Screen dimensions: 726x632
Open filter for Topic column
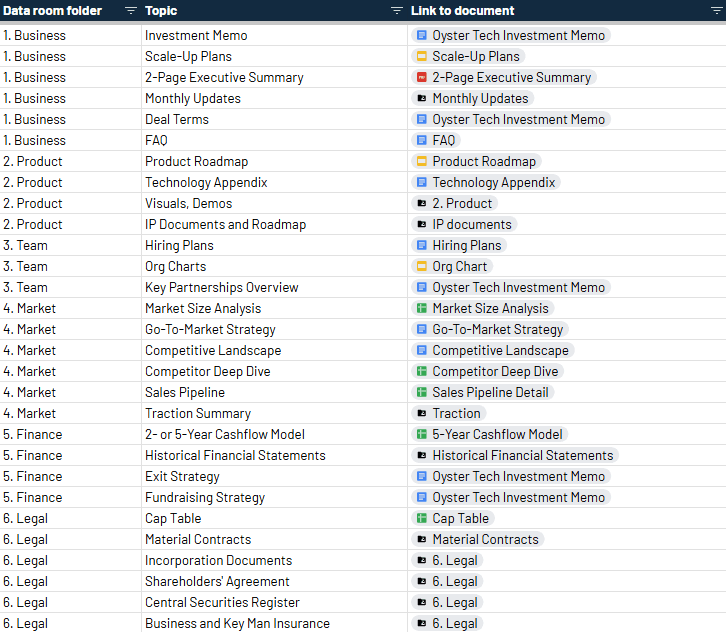(397, 10)
